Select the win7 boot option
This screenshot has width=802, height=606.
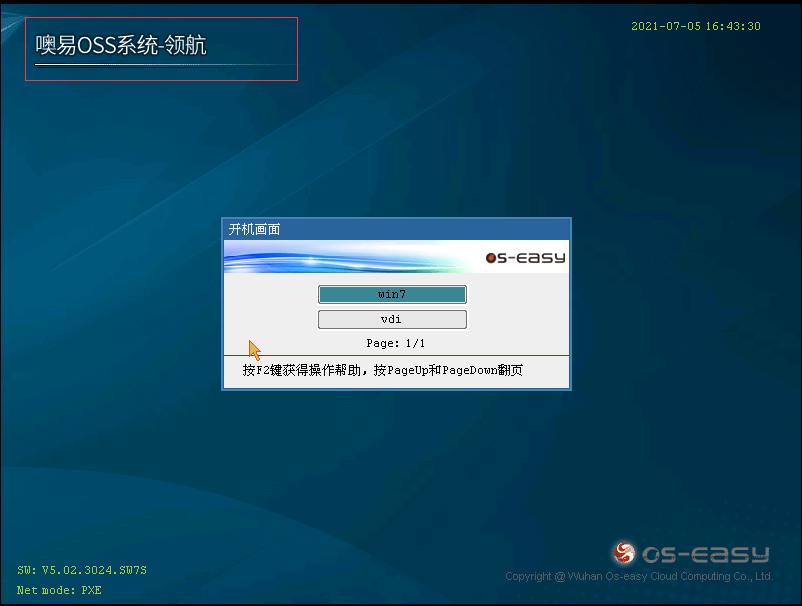tap(392, 294)
